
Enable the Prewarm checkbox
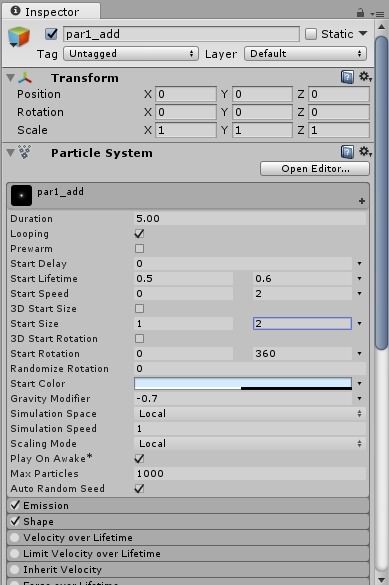point(139,248)
